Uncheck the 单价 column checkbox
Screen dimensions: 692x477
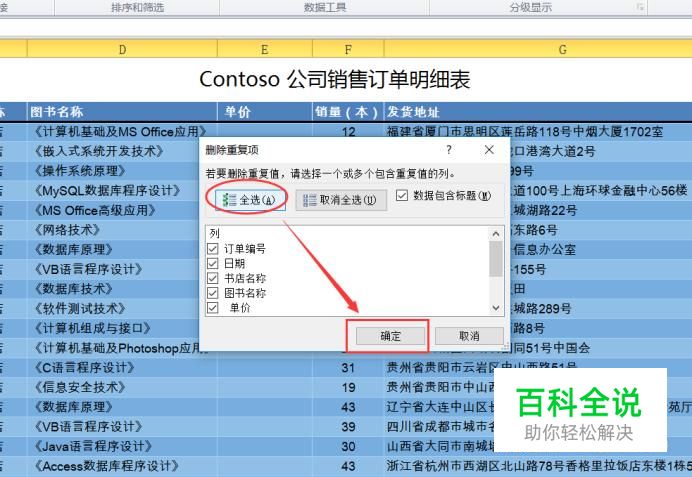(213, 308)
